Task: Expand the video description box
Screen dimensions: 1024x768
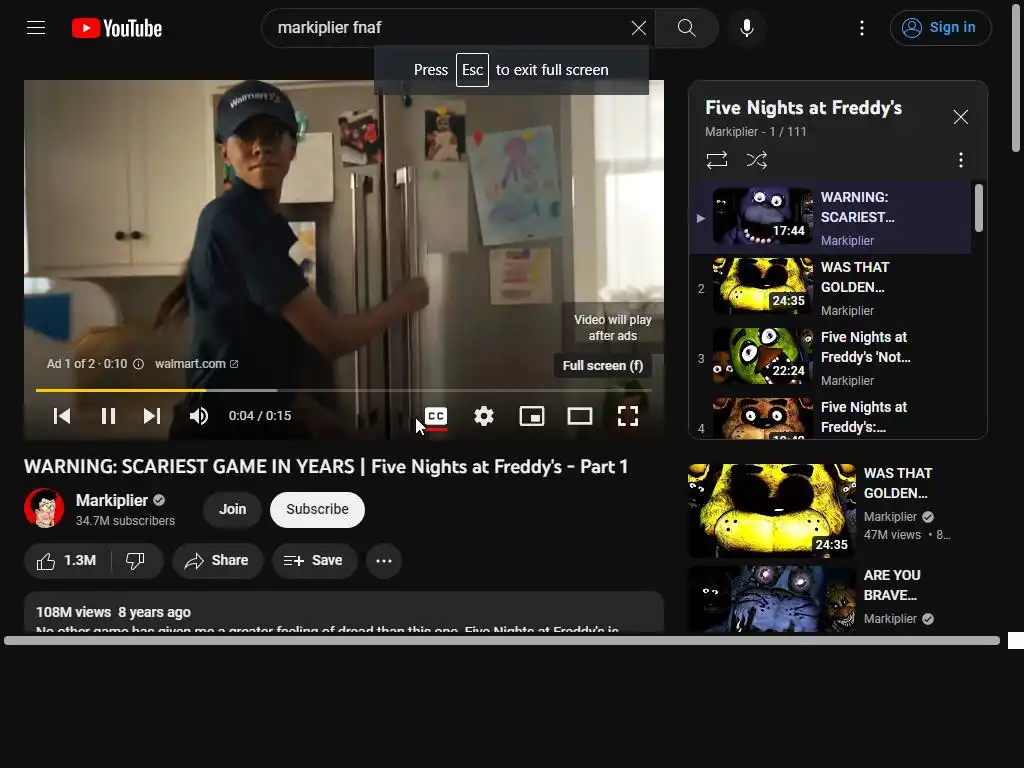Action: point(344,613)
